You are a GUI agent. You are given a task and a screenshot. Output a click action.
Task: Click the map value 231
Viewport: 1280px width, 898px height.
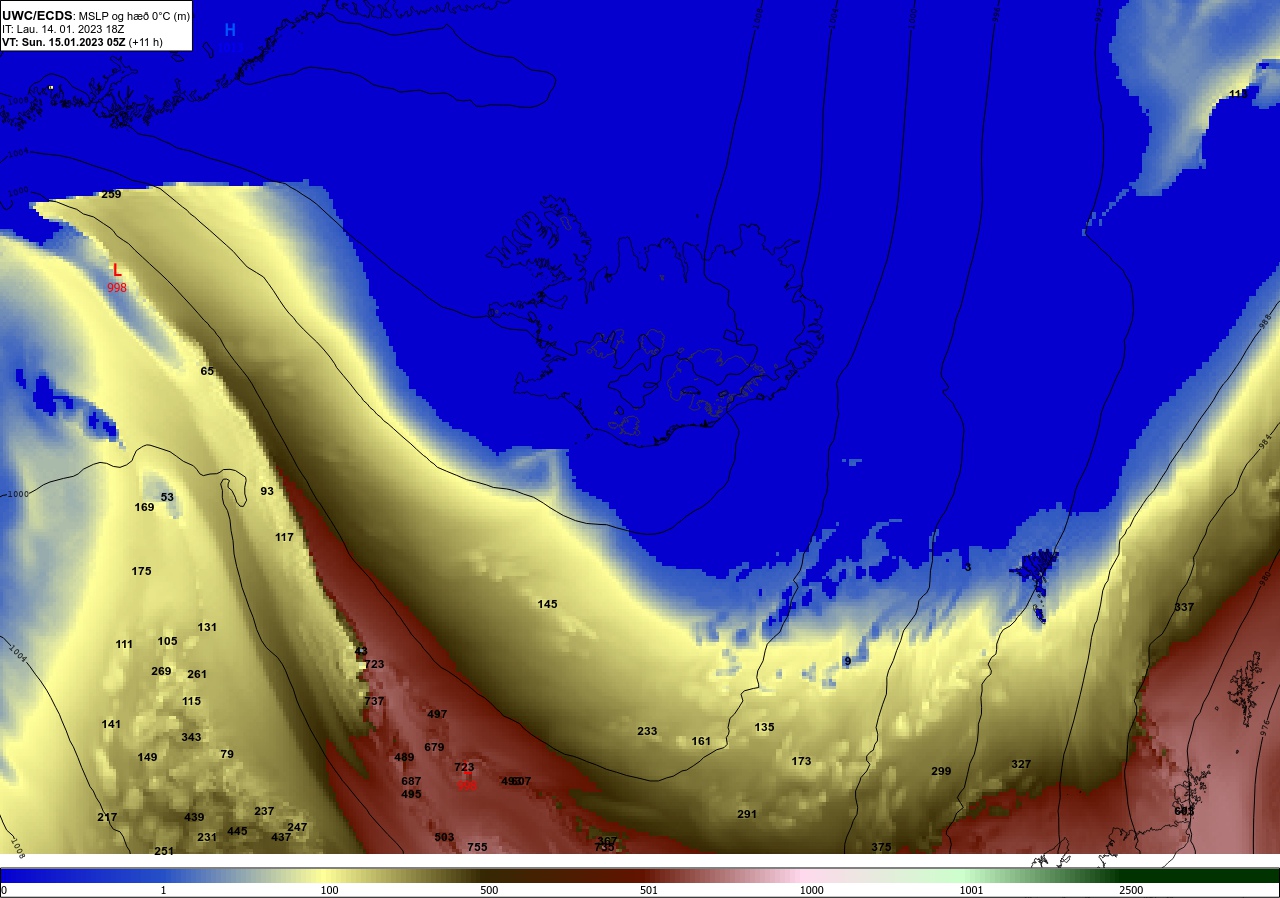click(x=207, y=837)
